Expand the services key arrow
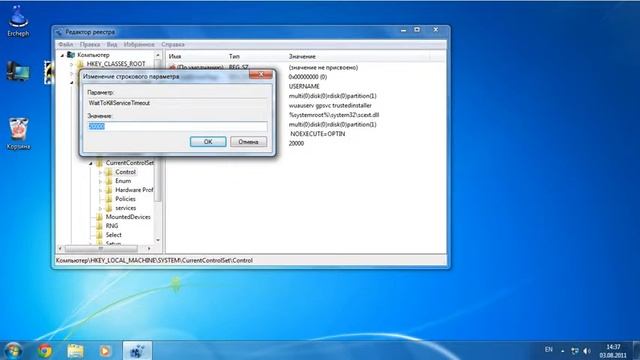 [100, 208]
